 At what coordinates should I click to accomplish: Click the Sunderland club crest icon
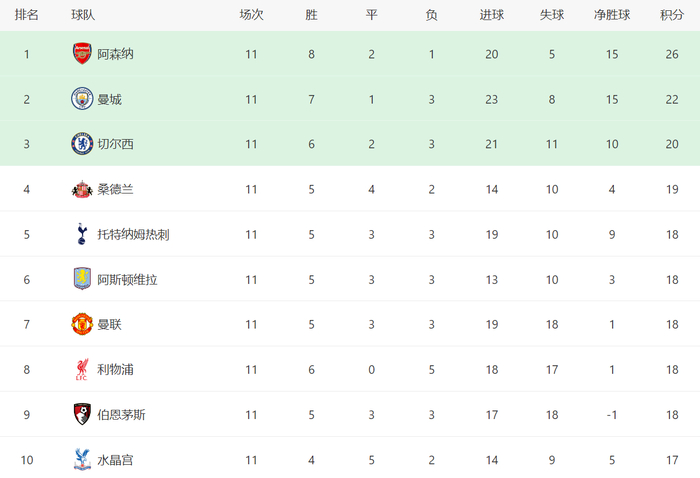[x=82, y=189]
